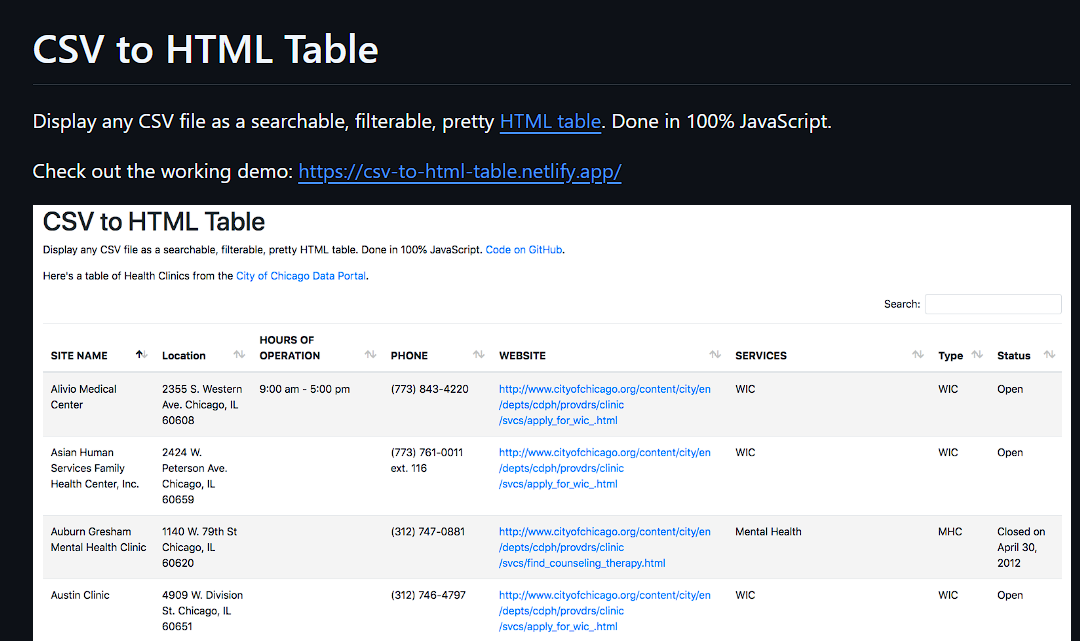Click the SITE NAME column header
Image resolution: width=1080 pixels, height=641 pixels.
pos(79,356)
